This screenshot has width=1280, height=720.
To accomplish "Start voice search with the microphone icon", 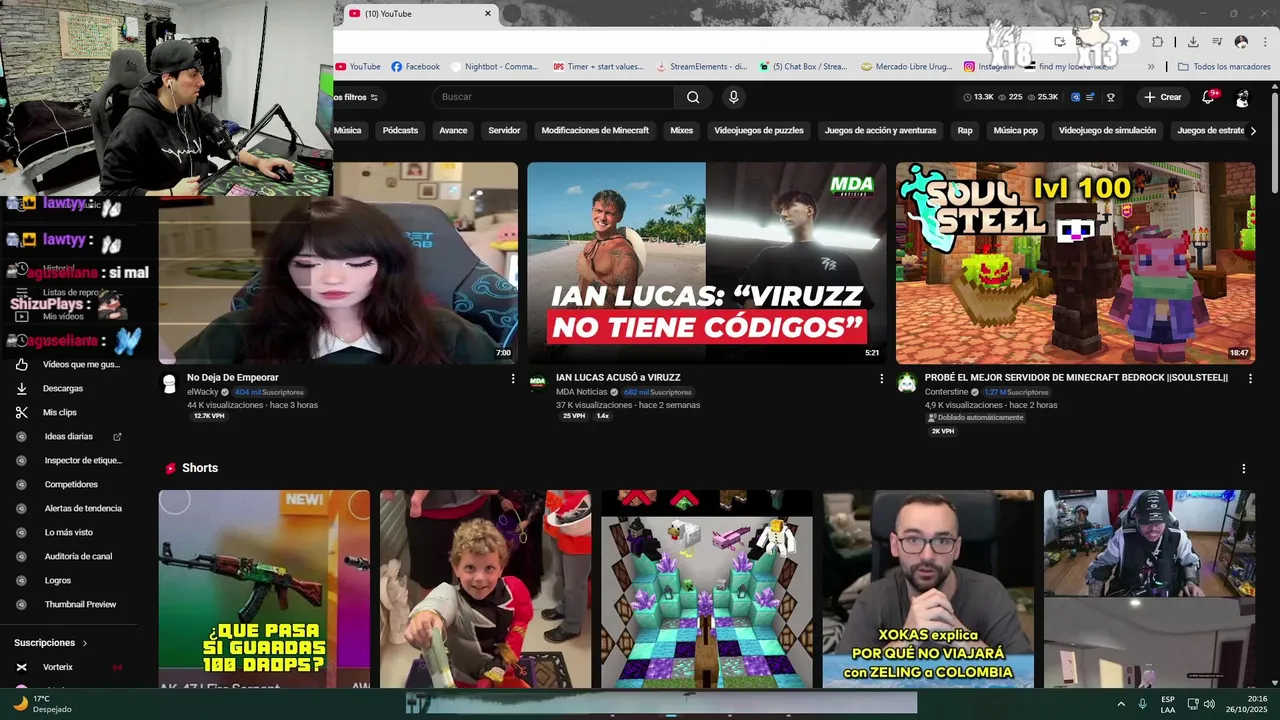I will click(733, 97).
